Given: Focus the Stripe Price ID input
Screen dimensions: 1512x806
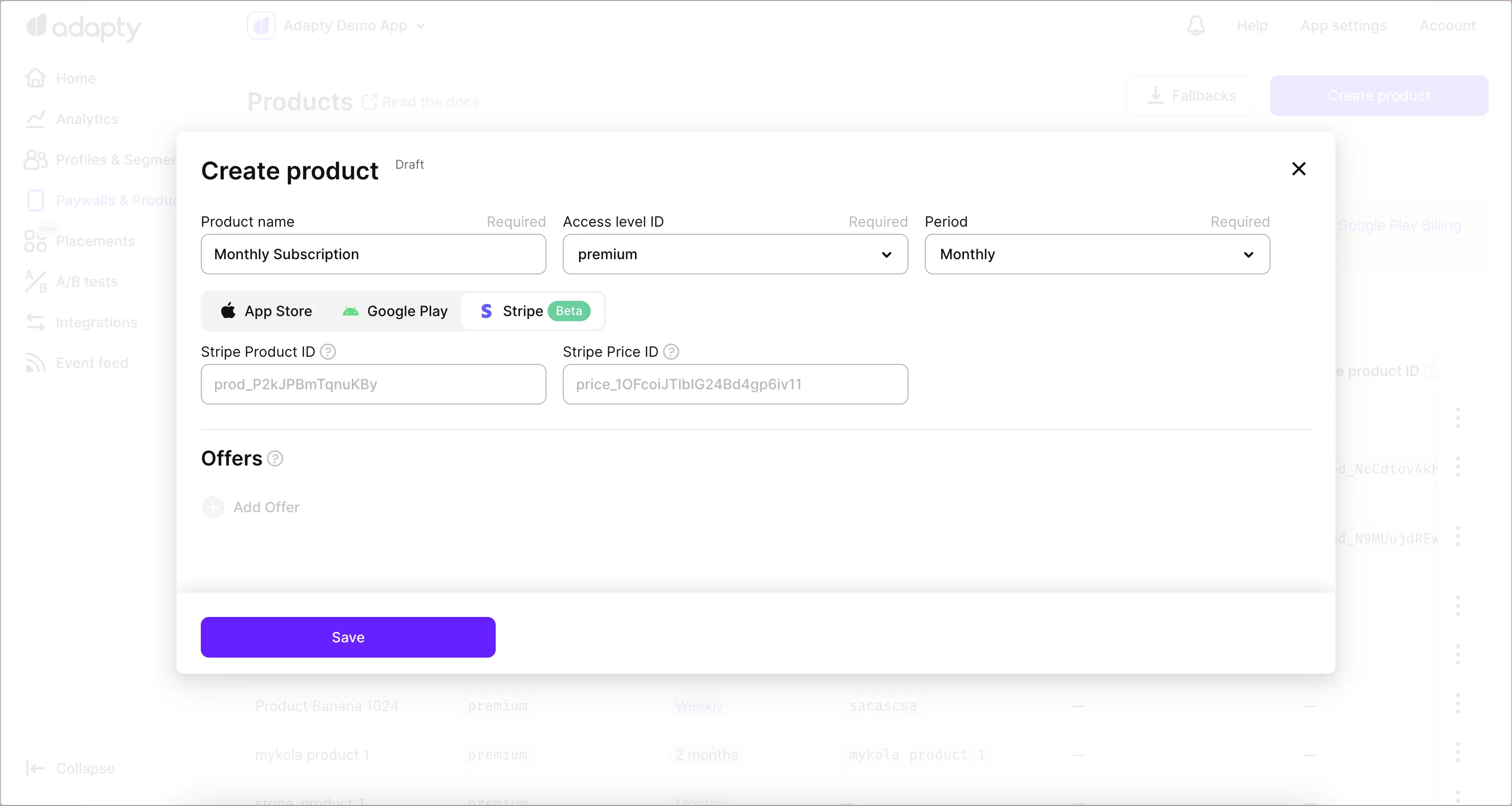Looking at the screenshot, I should [735, 385].
